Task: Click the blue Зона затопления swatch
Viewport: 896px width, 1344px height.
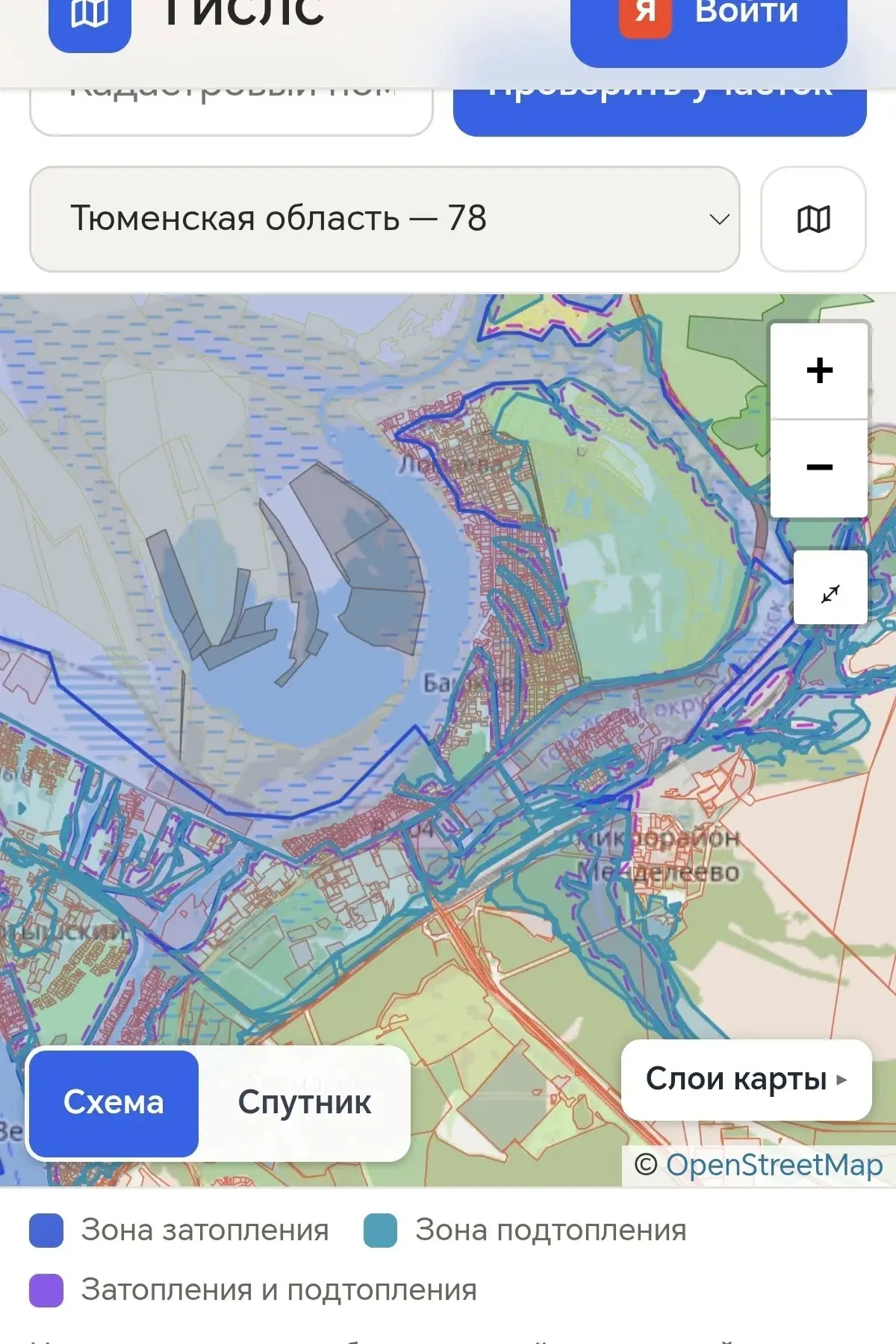Action: coord(46,1231)
